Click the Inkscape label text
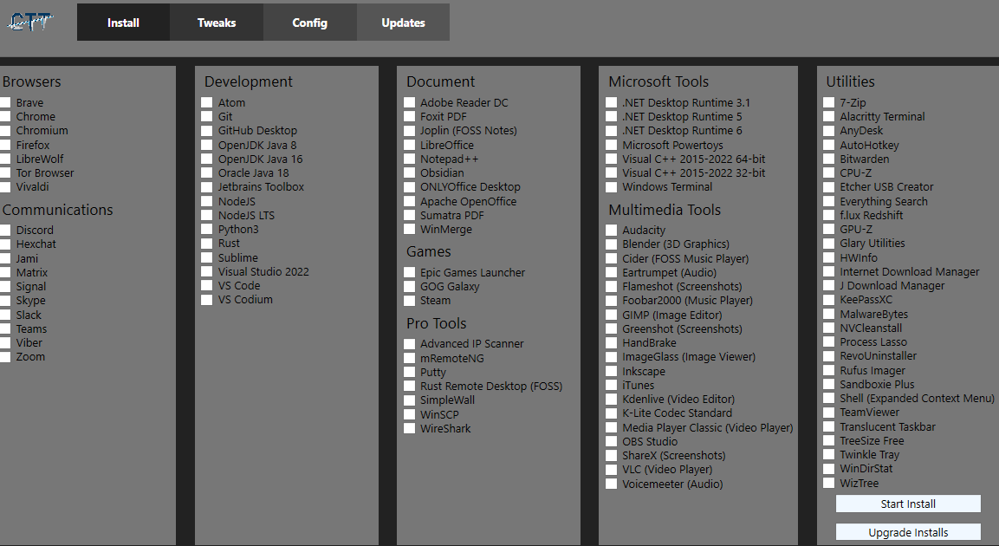The image size is (999, 546). pyautogui.click(x=643, y=371)
